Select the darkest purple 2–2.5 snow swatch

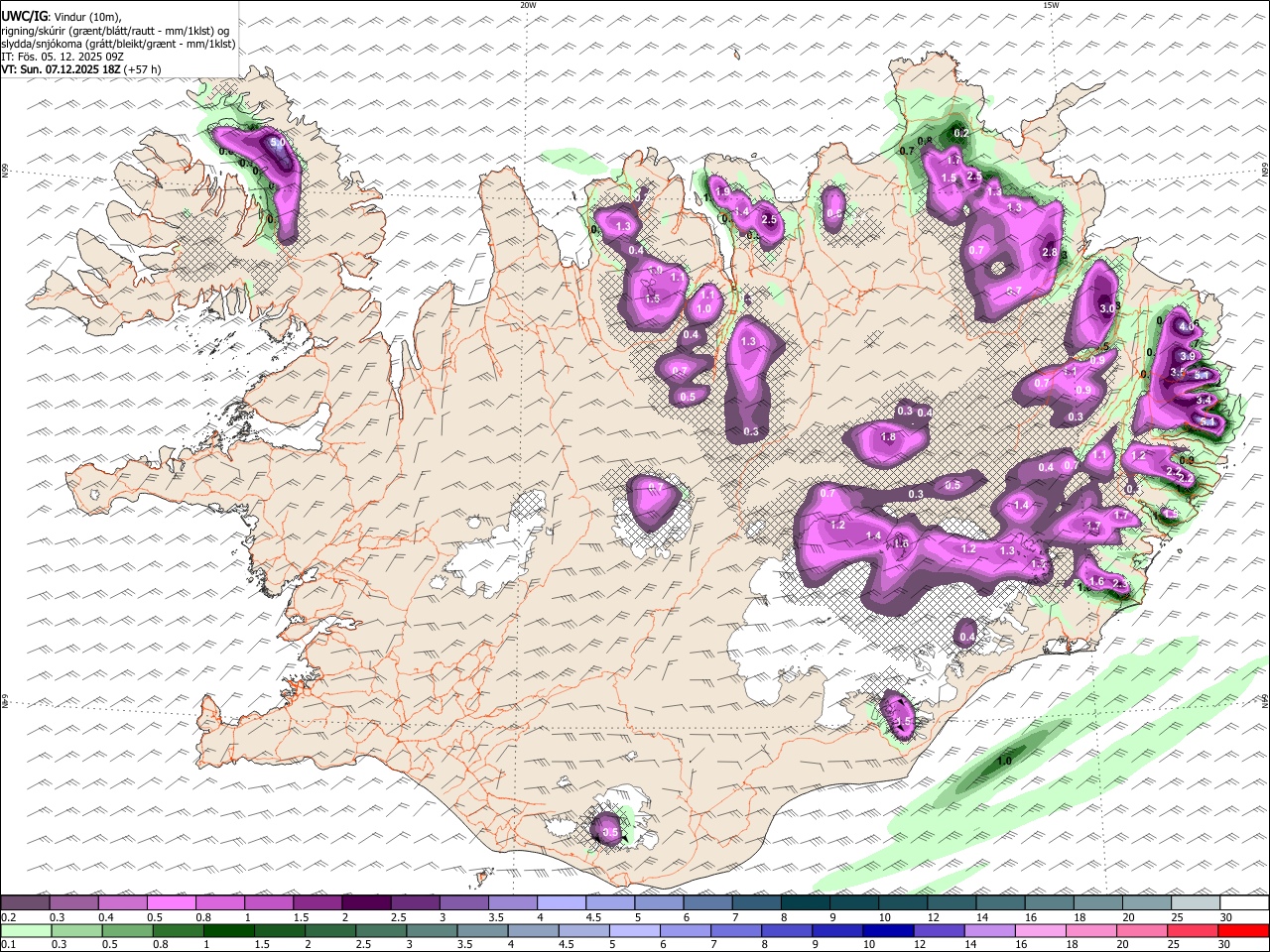click(x=366, y=902)
